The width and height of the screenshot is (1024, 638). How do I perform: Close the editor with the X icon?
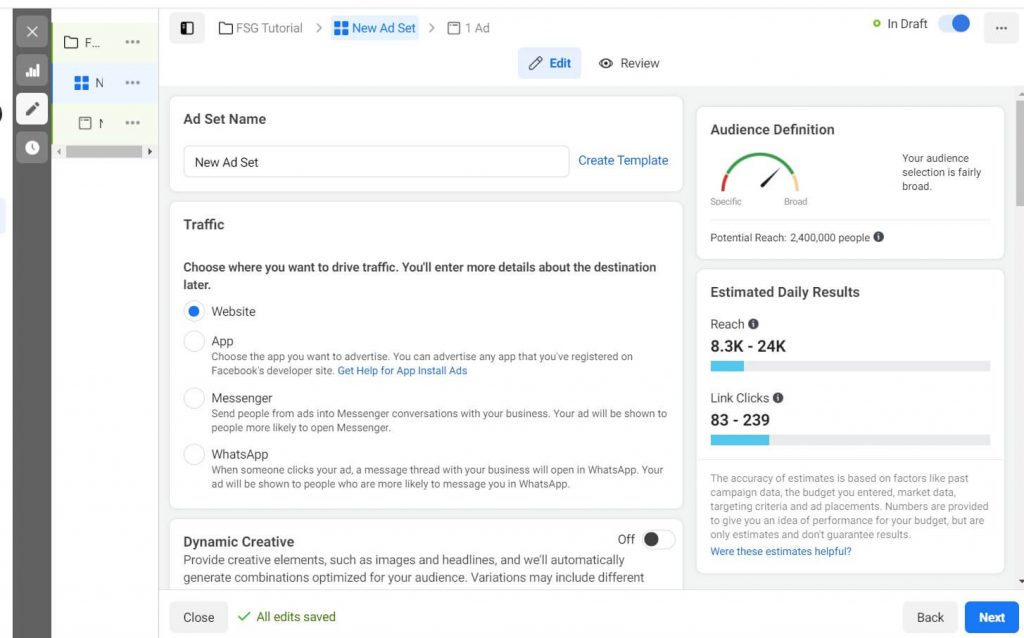coord(32,32)
